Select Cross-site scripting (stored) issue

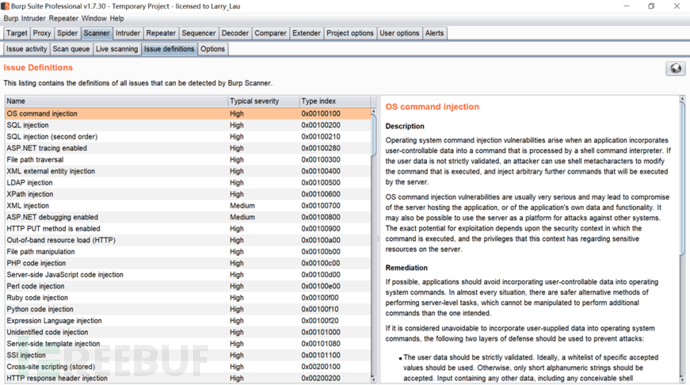coord(188,367)
